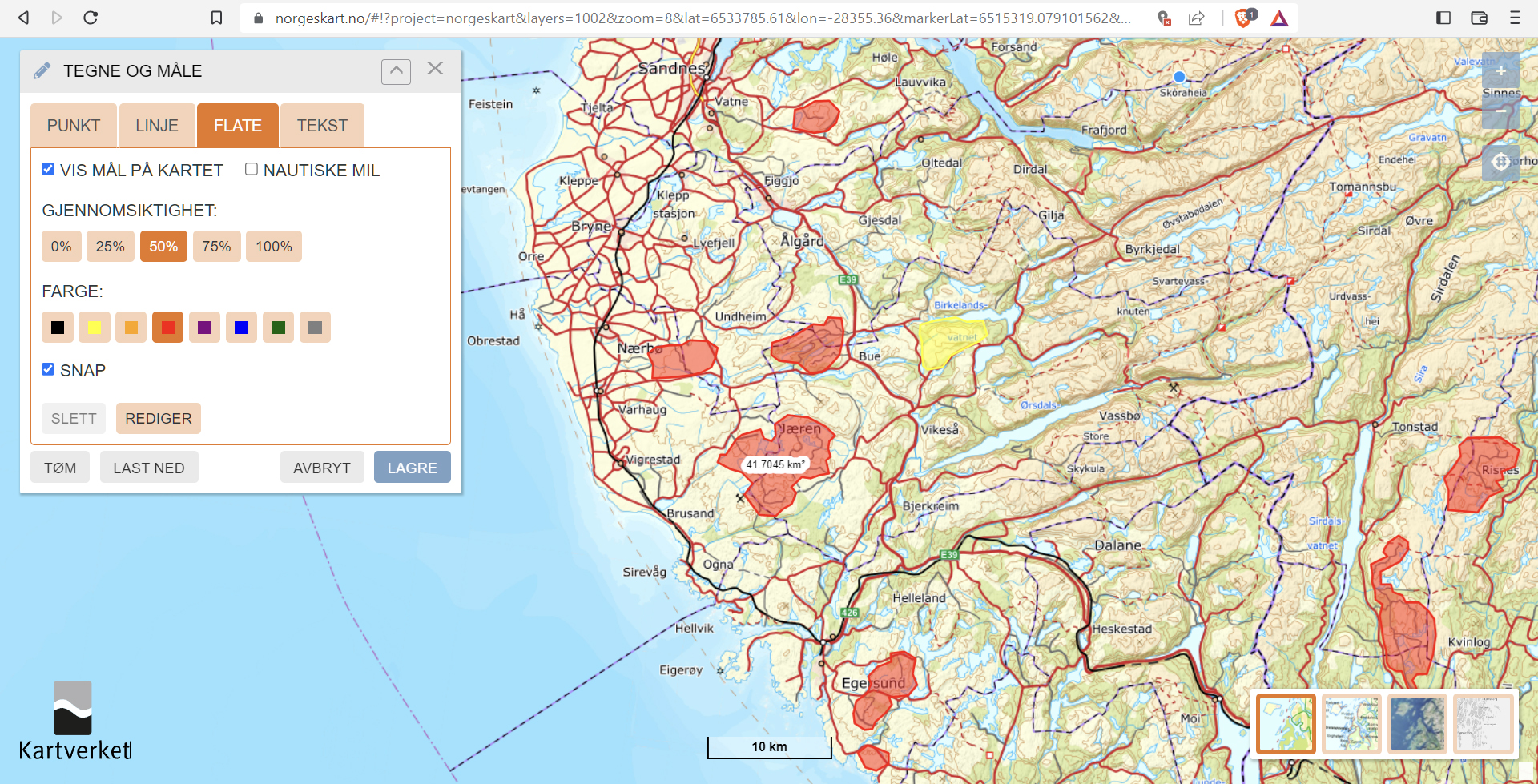This screenshot has width=1538, height=784.
Task: Click the REDIGER button
Action: (158, 419)
